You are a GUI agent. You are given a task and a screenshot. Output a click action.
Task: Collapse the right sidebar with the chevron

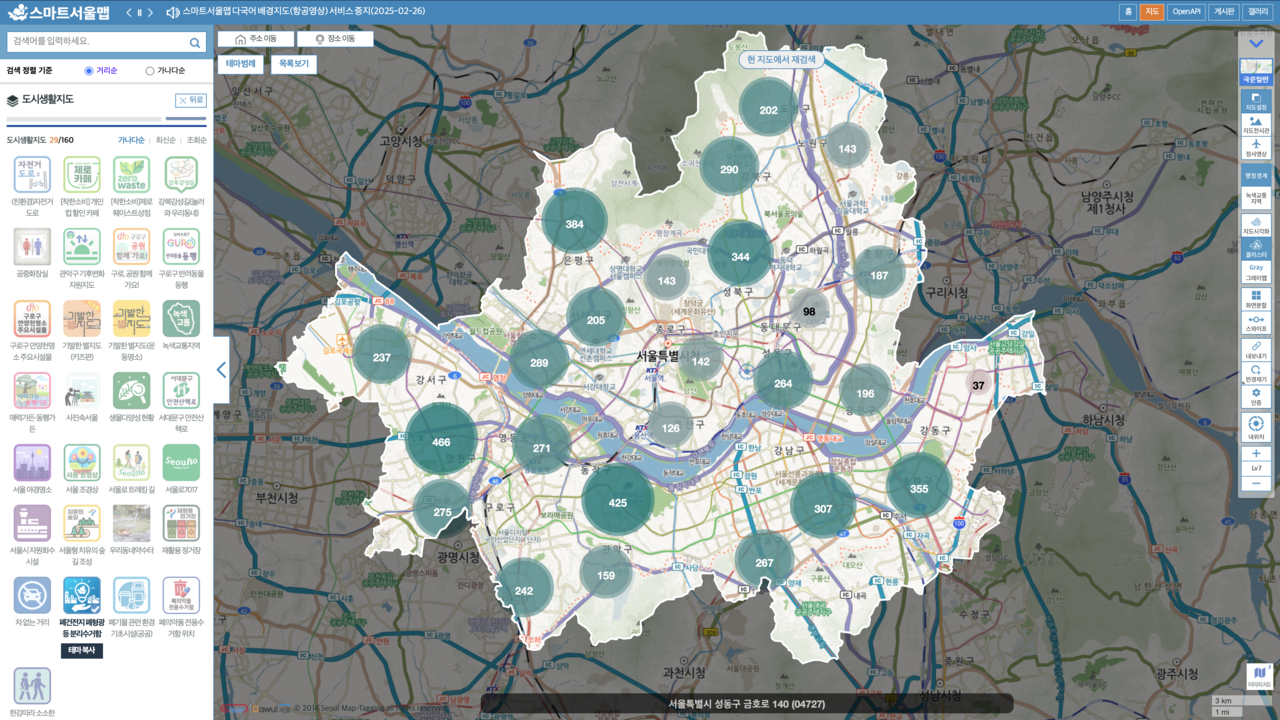pos(1256,44)
